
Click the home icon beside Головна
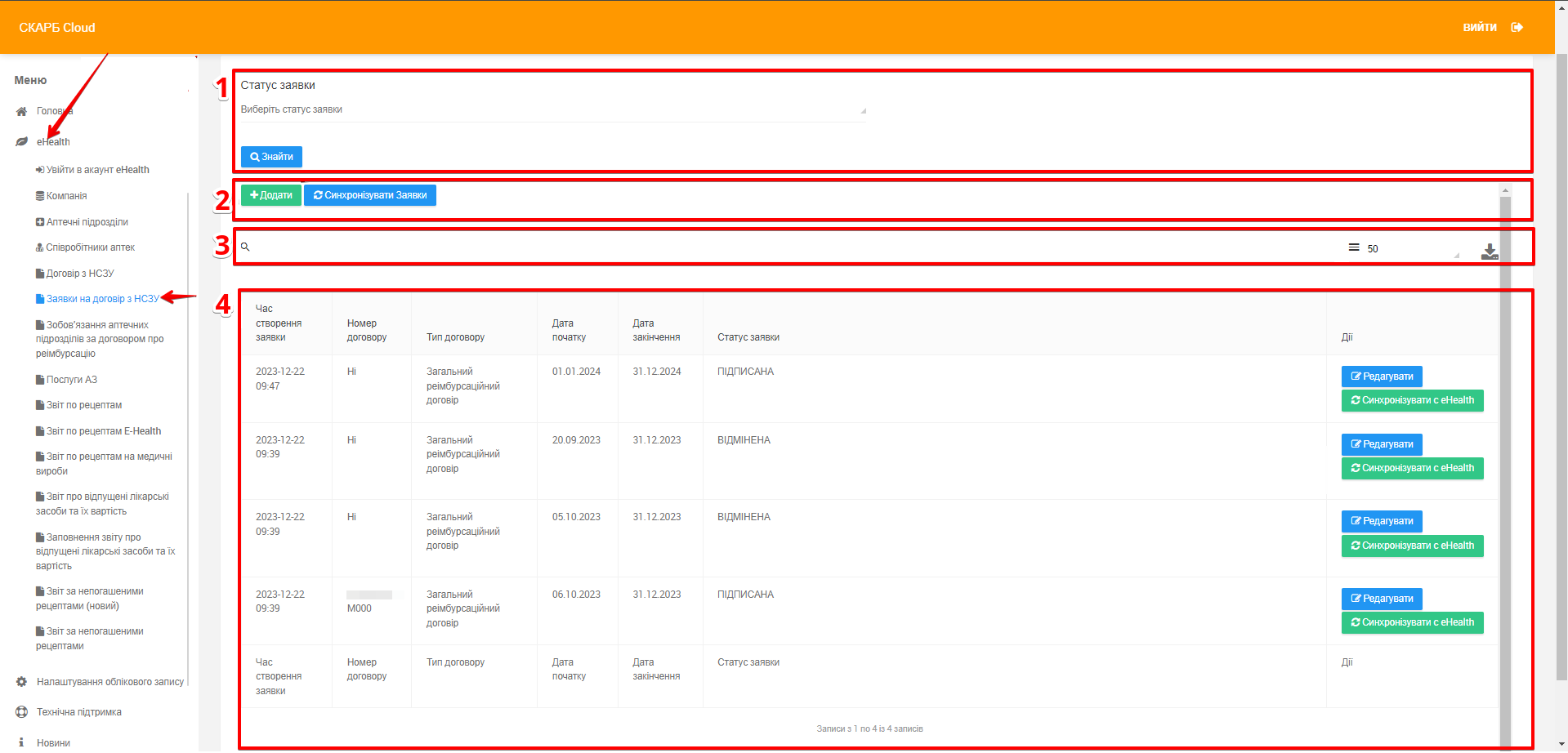click(22, 112)
